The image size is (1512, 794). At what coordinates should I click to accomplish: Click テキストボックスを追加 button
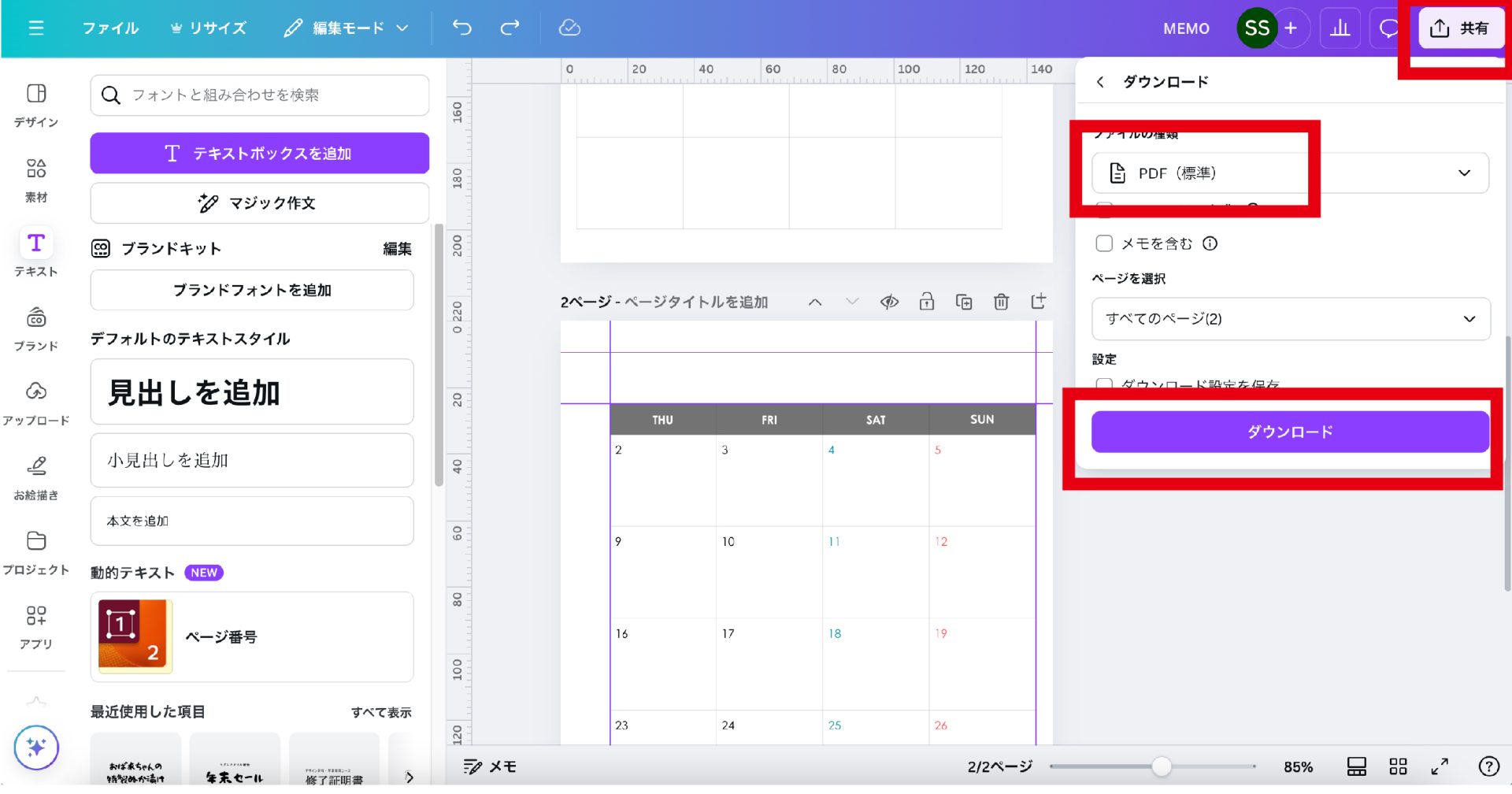tap(259, 154)
